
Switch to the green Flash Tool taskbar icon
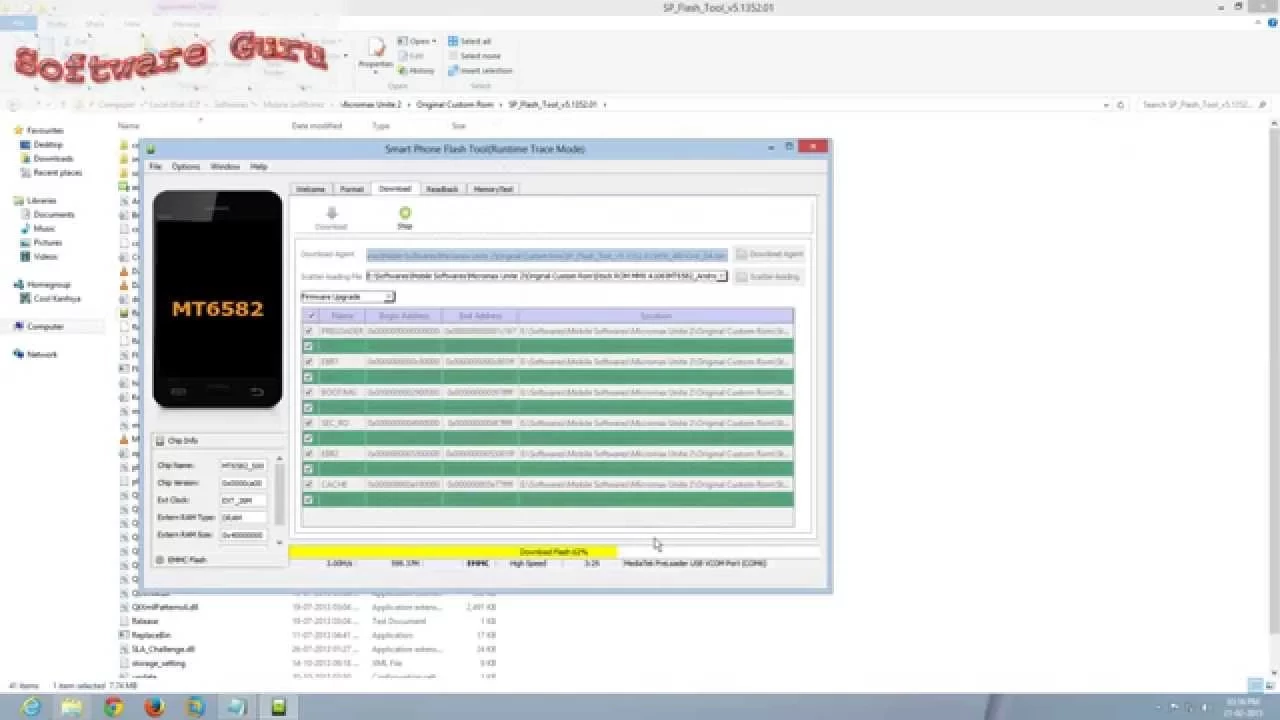[x=278, y=707]
